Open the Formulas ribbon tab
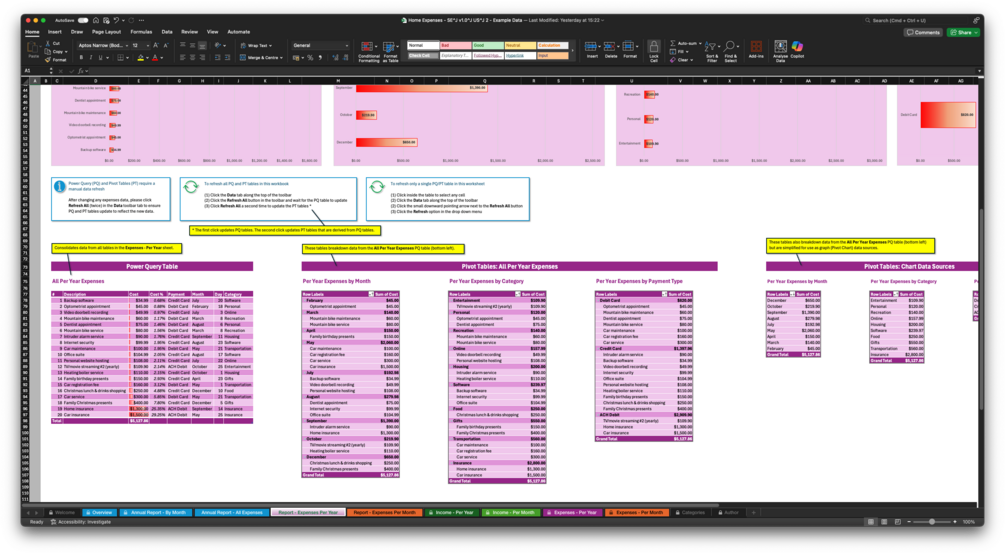Viewport: 1005px width, 554px height. point(141,32)
